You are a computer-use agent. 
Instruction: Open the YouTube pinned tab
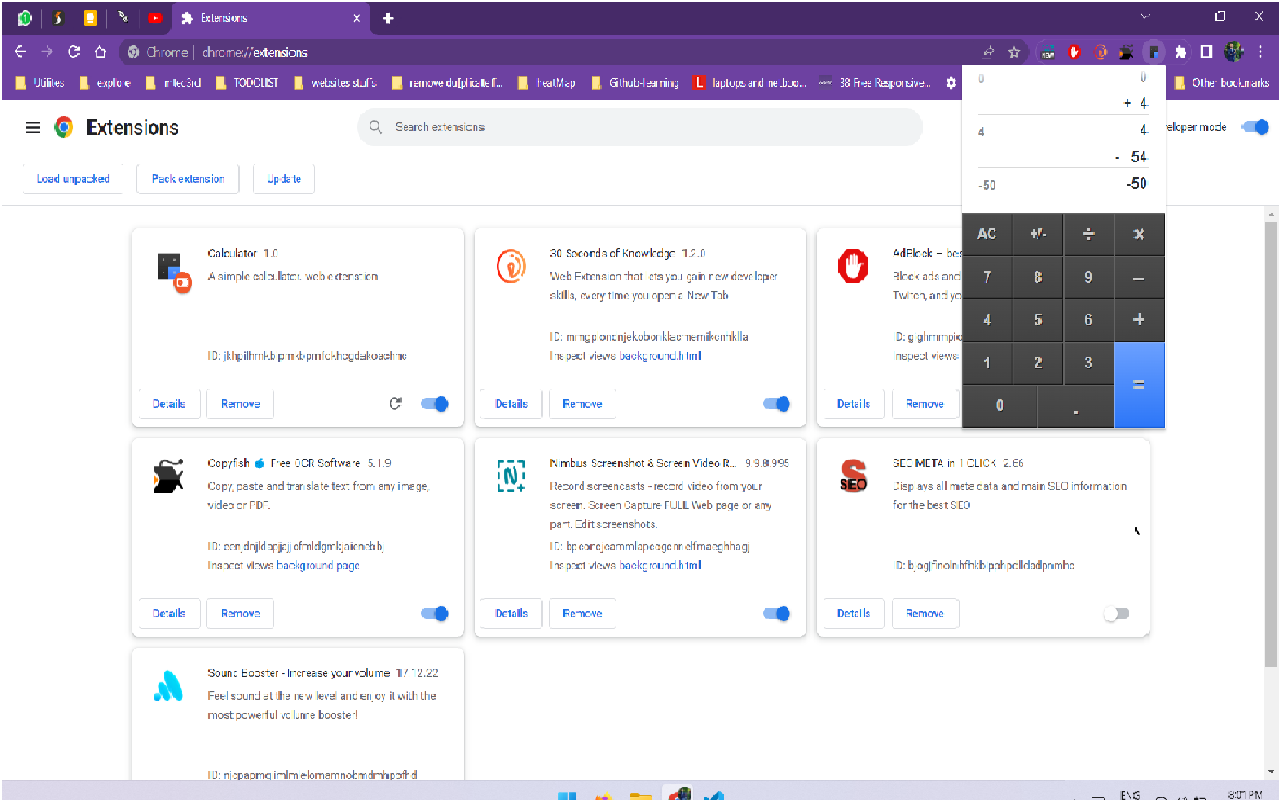click(155, 18)
